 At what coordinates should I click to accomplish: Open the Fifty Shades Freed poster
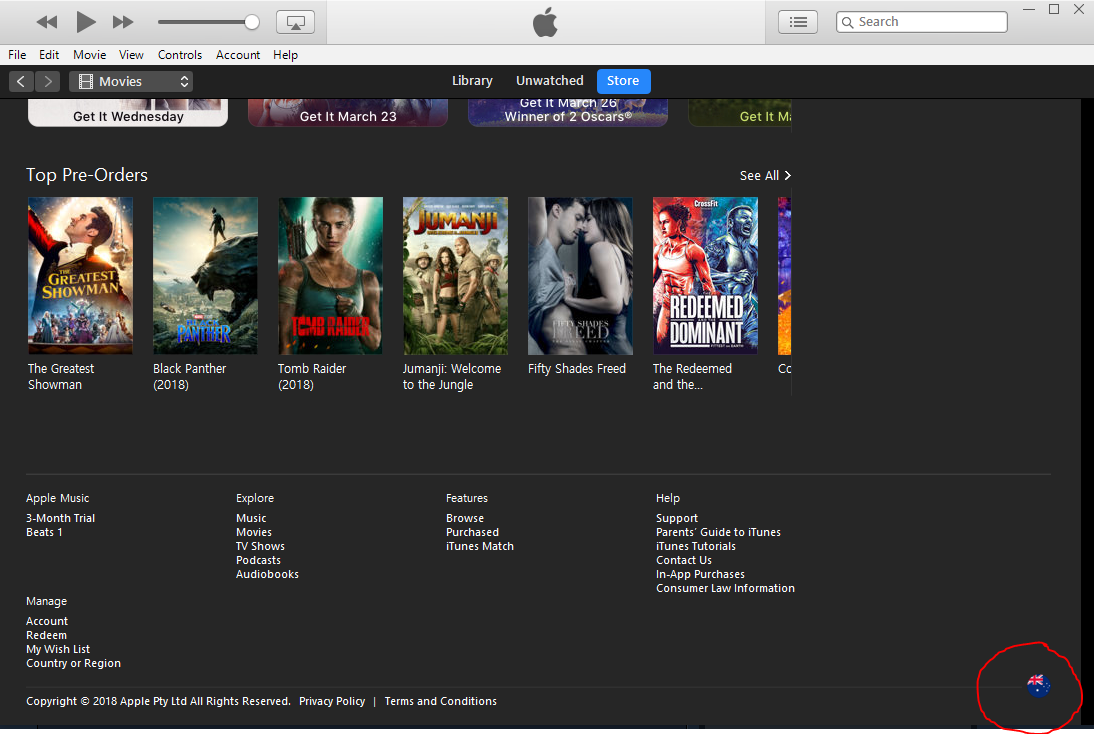point(580,276)
